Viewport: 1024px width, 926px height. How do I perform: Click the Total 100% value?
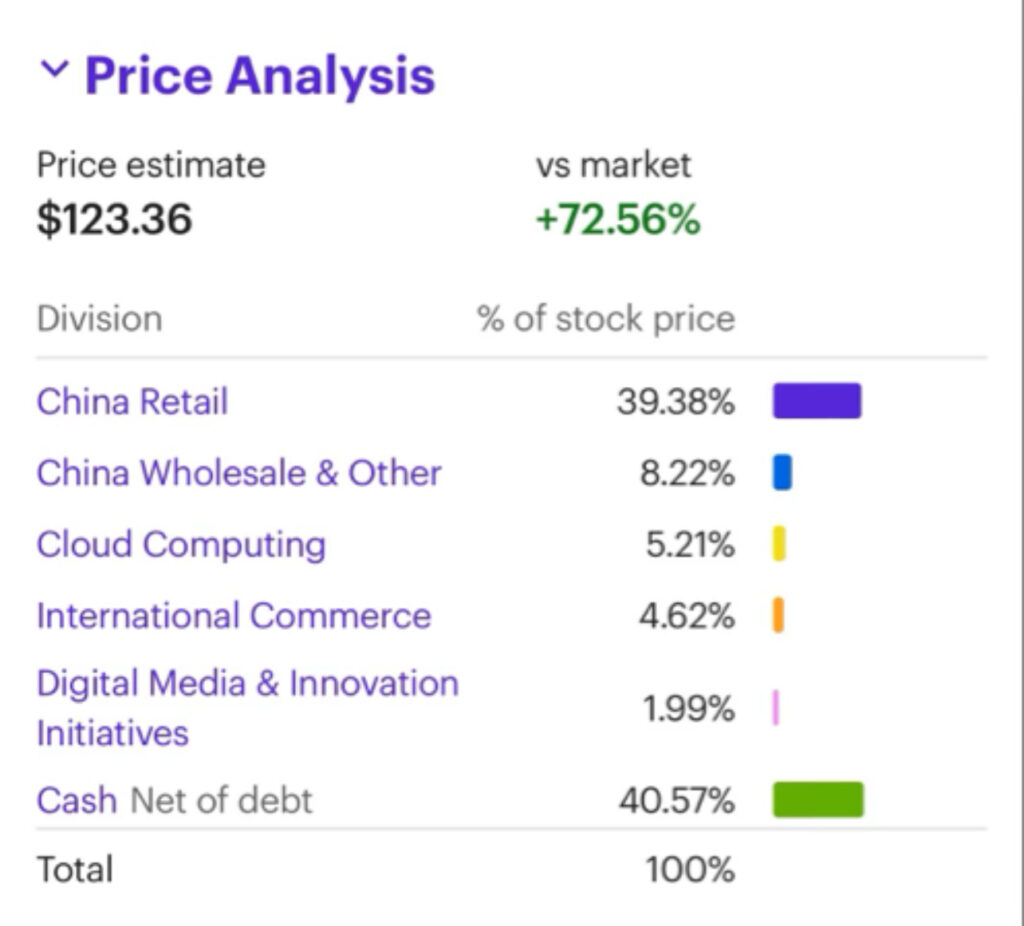tap(690, 869)
